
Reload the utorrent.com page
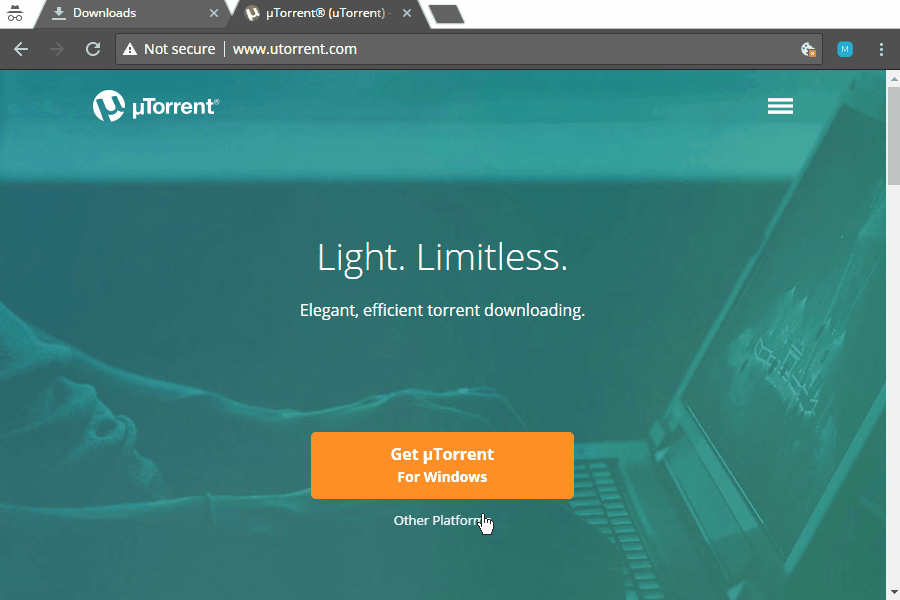[93, 49]
